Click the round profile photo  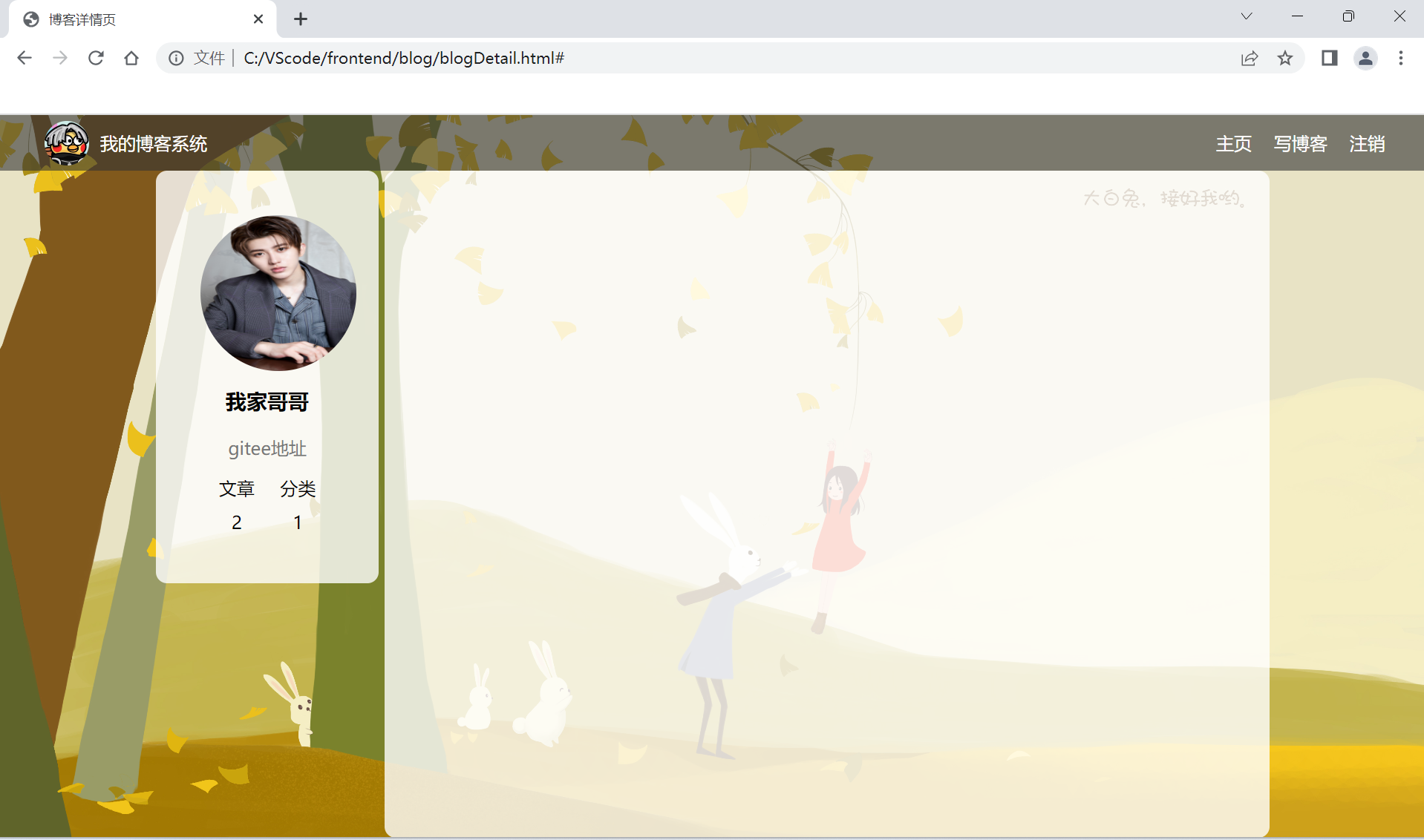pyautogui.click(x=278, y=293)
